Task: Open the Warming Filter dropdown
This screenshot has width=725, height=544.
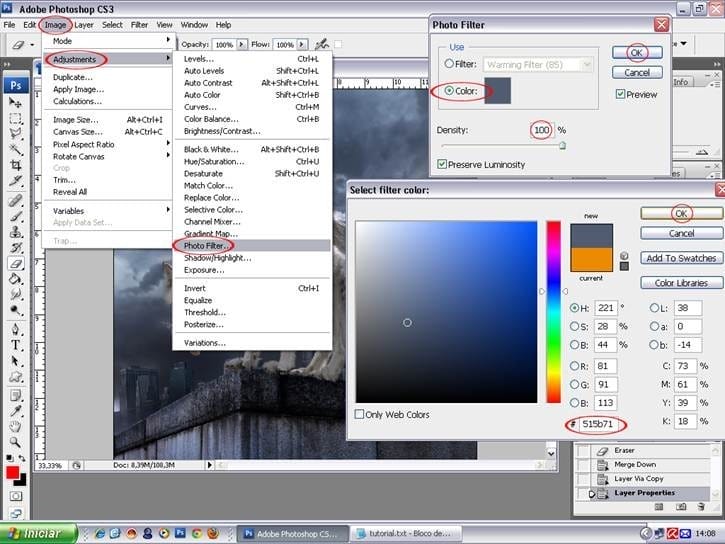Action: pos(587,64)
